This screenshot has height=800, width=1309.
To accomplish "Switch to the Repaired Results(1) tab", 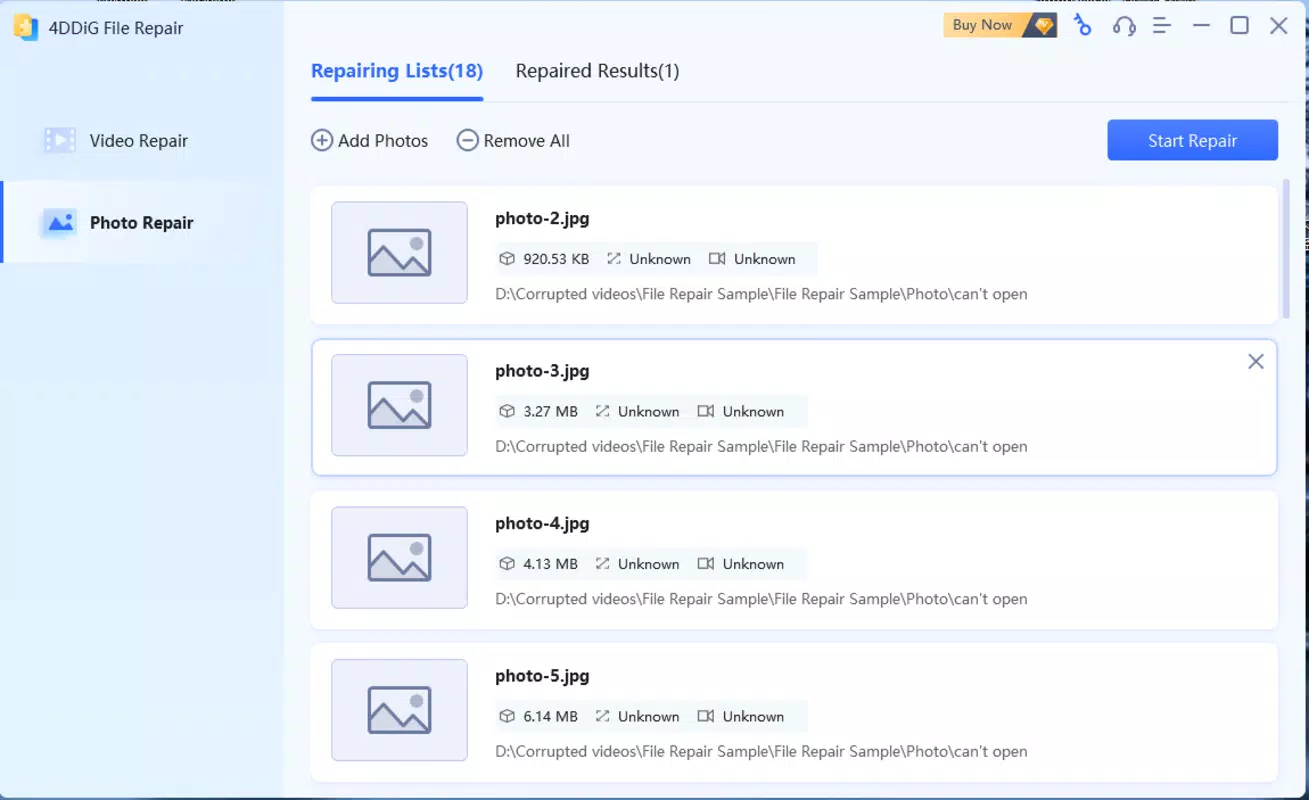I will 597,71.
